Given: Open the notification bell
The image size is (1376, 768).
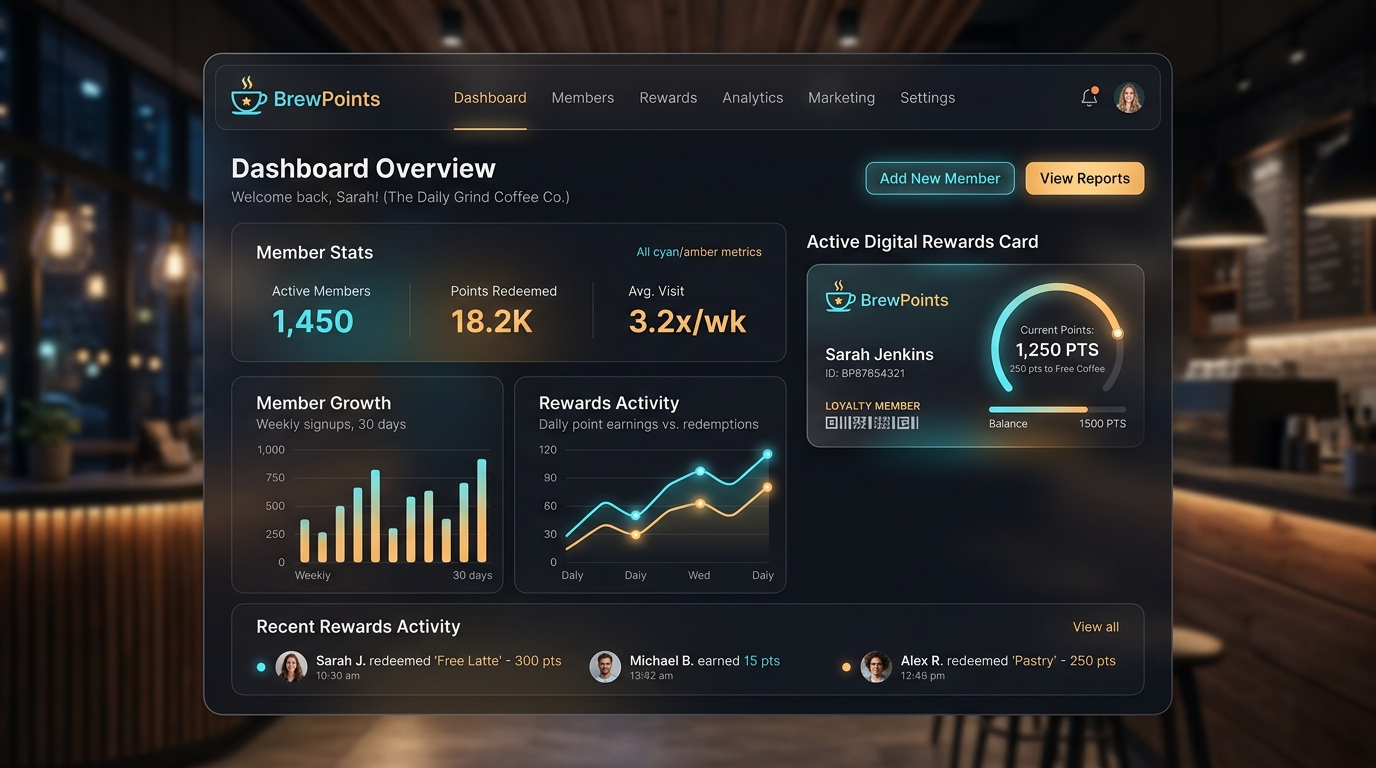Looking at the screenshot, I should (x=1089, y=97).
